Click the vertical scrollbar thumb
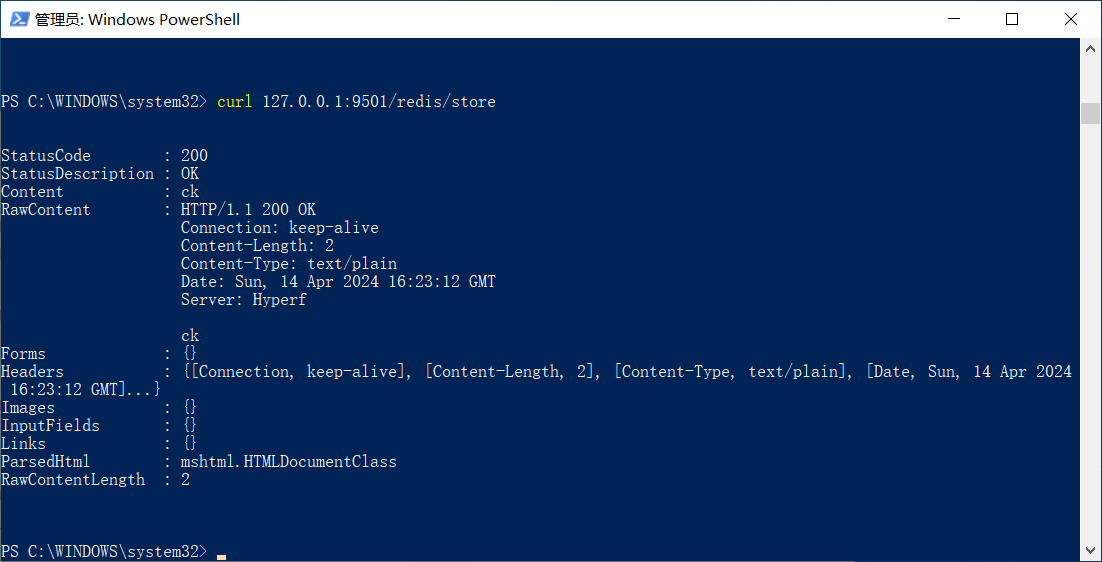This screenshot has height=562, width=1102. coord(1091,112)
